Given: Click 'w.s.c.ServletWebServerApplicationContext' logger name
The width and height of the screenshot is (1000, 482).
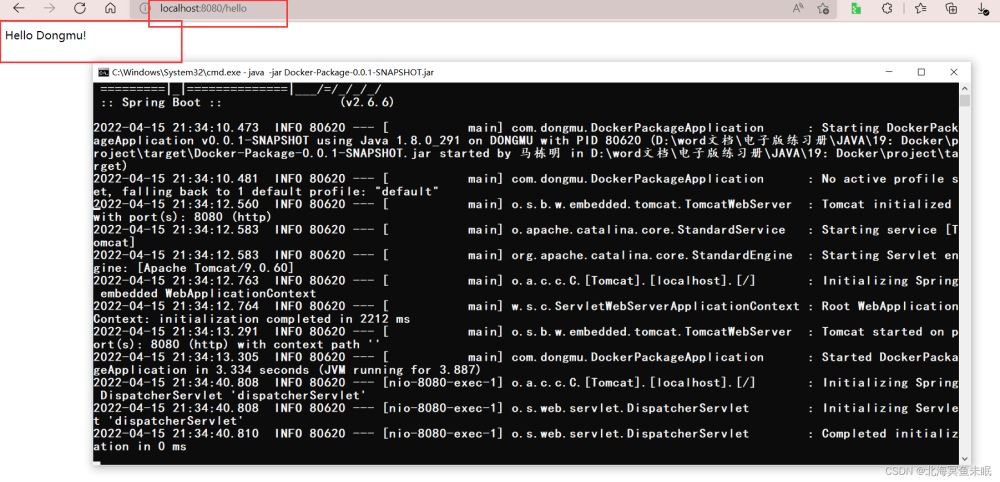Looking at the screenshot, I should click(x=656, y=306).
